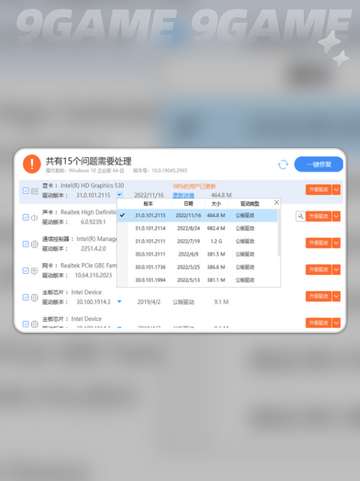Click the orange upgrade button for the Realtek sound card
Image resolution: width=360 pixels, height=481 pixels.
318,216
